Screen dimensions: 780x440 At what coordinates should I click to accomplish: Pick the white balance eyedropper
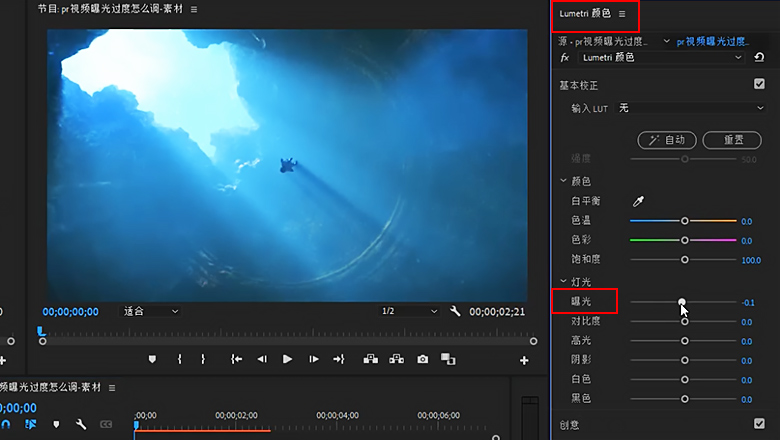(x=638, y=201)
